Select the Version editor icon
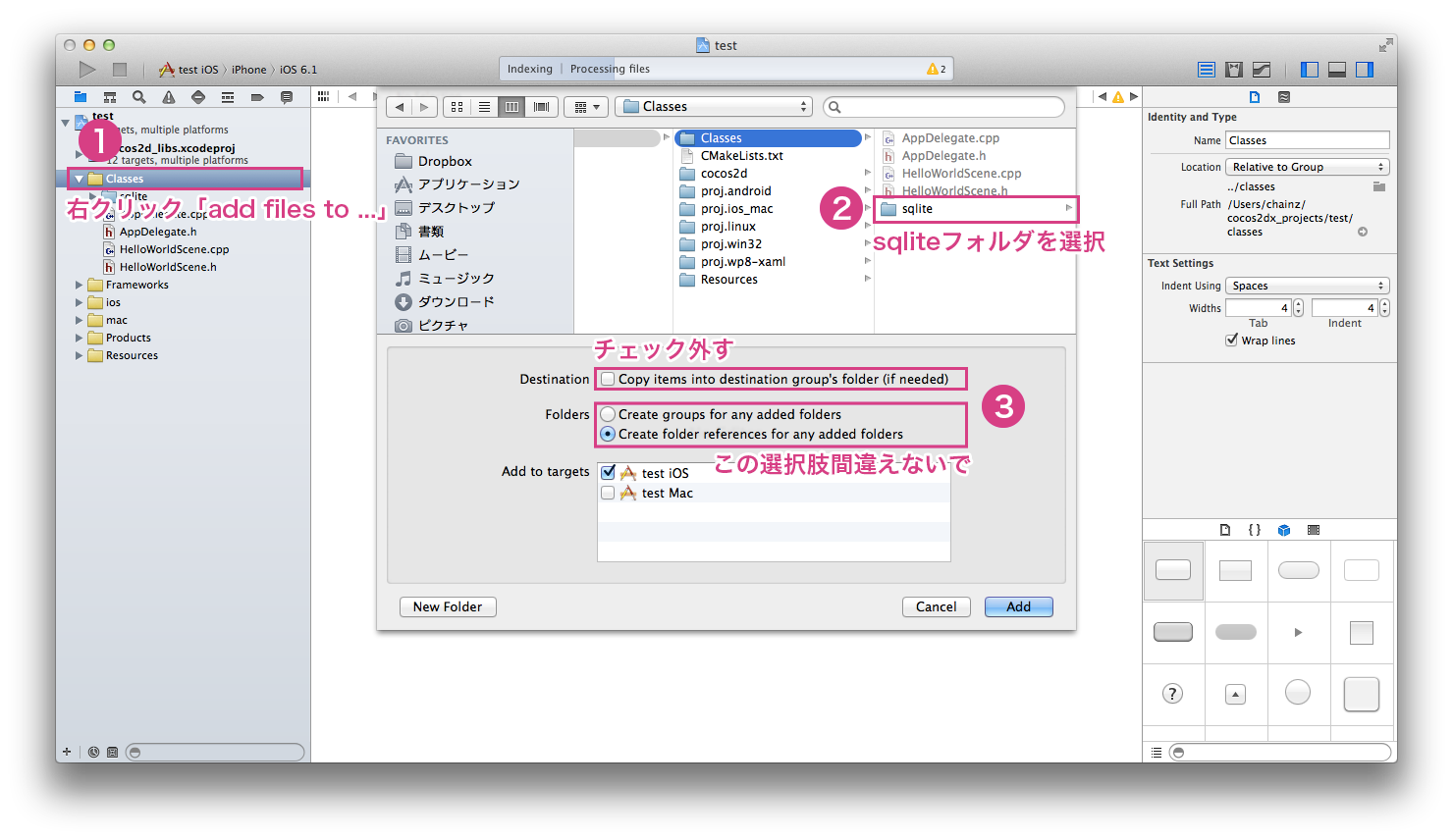The image size is (1453, 840). coord(1262,70)
